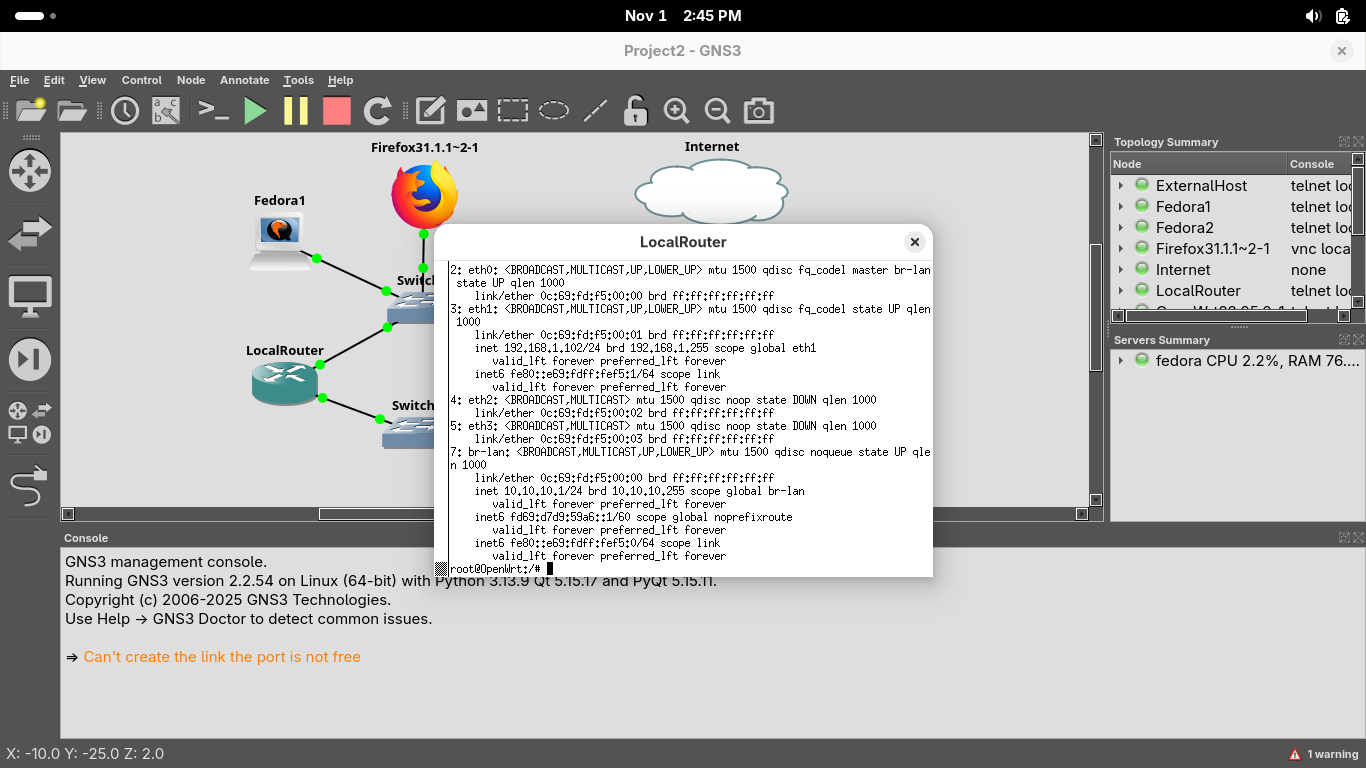Image resolution: width=1366 pixels, height=768 pixels.
Task: Toggle the lock/unlock items padlock
Action: (635, 111)
